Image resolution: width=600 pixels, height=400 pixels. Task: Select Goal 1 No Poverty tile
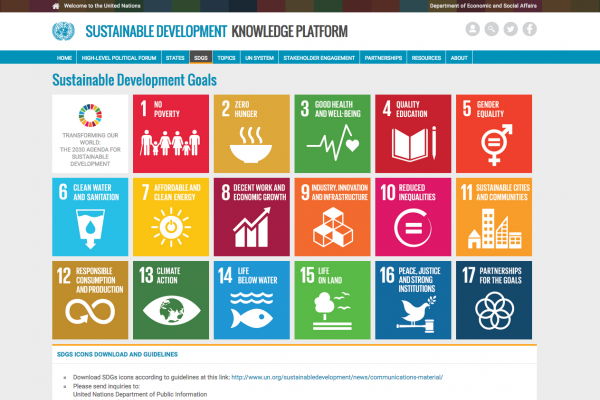pos(171,134)
